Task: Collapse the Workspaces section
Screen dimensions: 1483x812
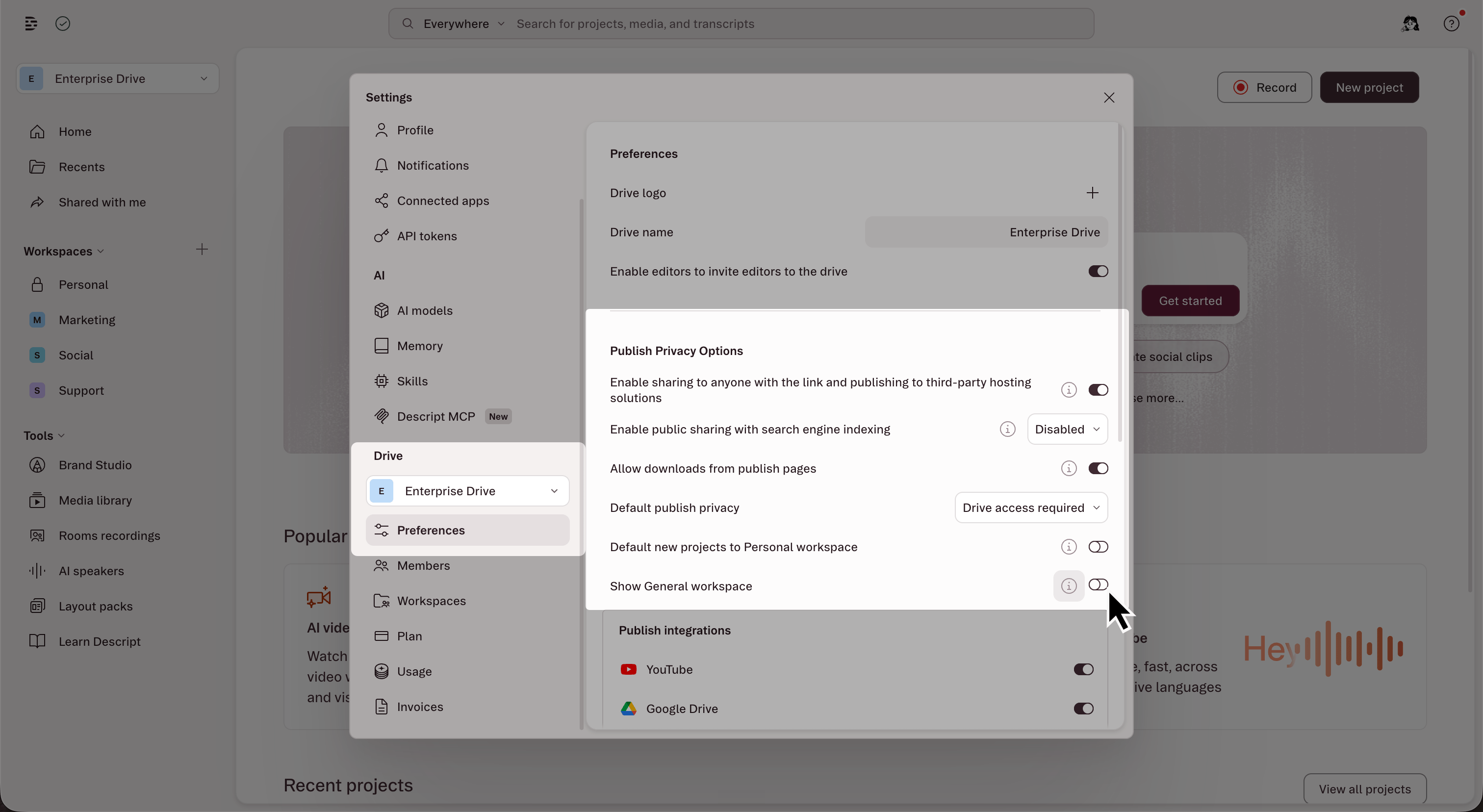Action: 64,252
